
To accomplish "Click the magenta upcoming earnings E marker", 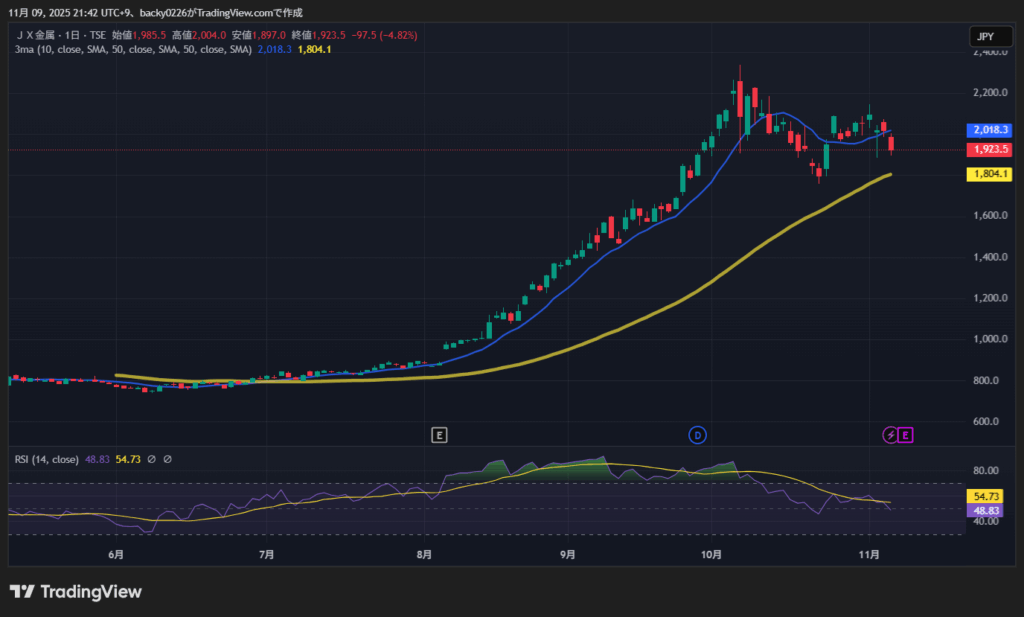I will (905, 434).
